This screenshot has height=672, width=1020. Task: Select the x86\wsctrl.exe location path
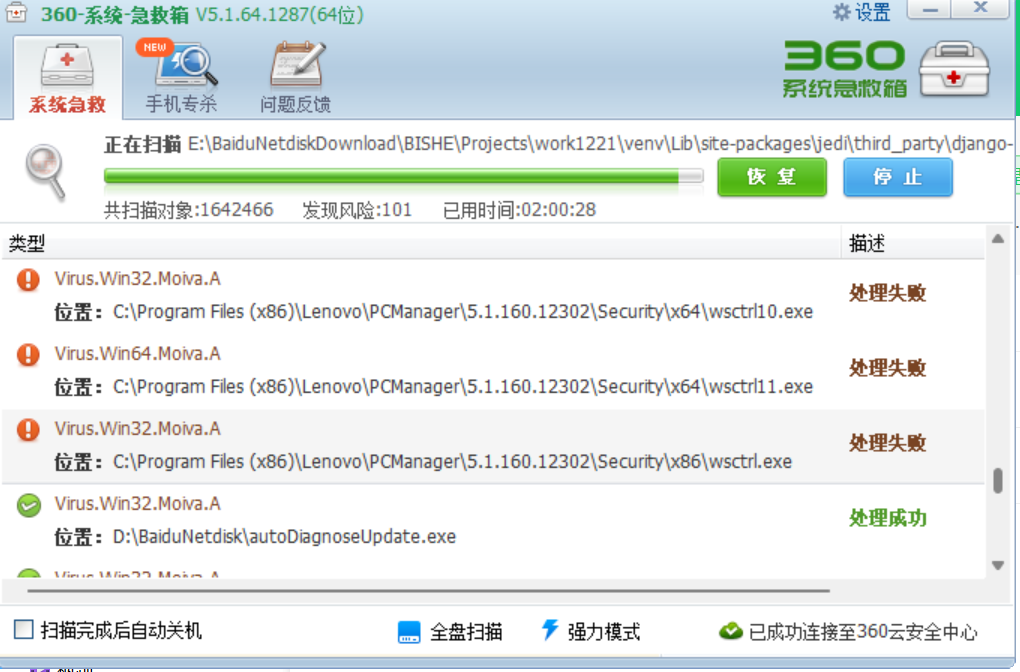pyautogui.click(x=452, y=461)
